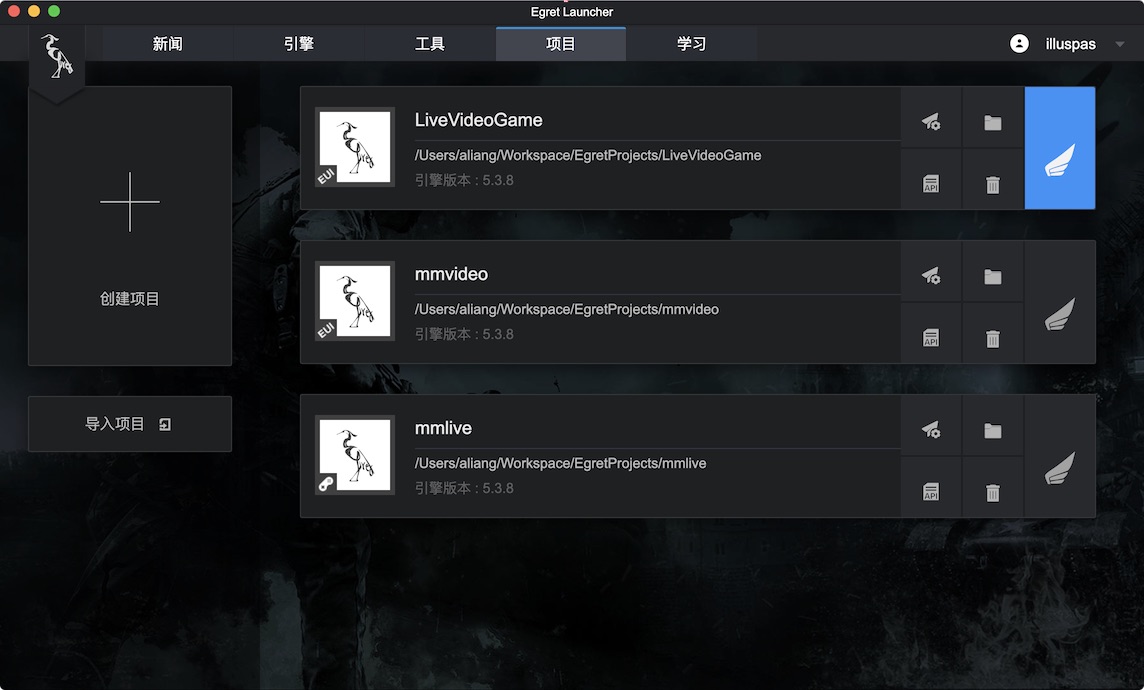This screenshot has height=690, width=1144.
Task: Click the path ending in /LiveVideoGame
Action: tap(588, 155)
